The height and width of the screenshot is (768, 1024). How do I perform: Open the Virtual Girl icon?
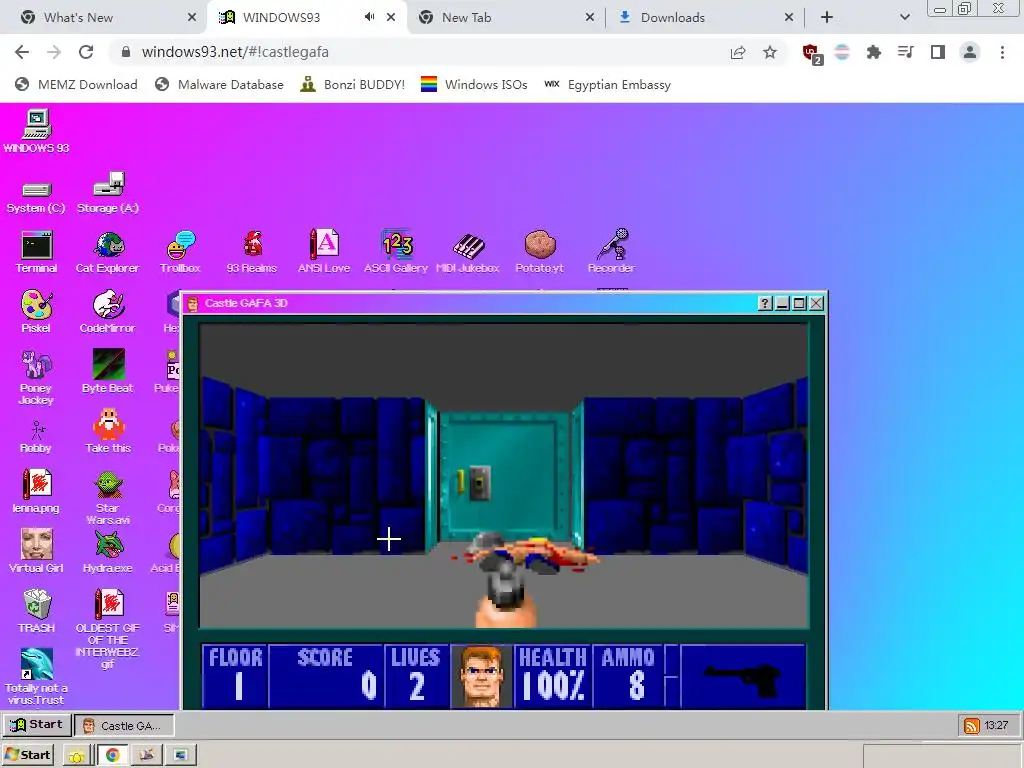[36, 551]
